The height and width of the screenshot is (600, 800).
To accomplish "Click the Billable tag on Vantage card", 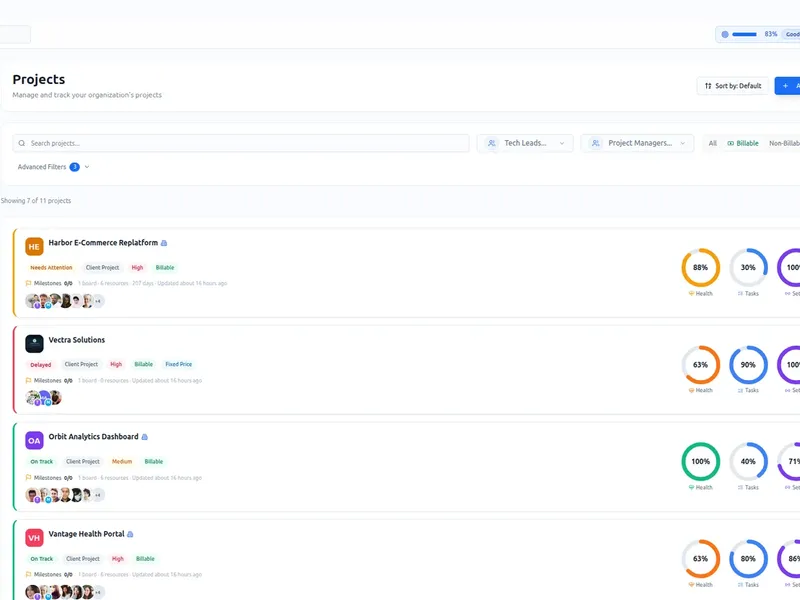I will (145, 559).
